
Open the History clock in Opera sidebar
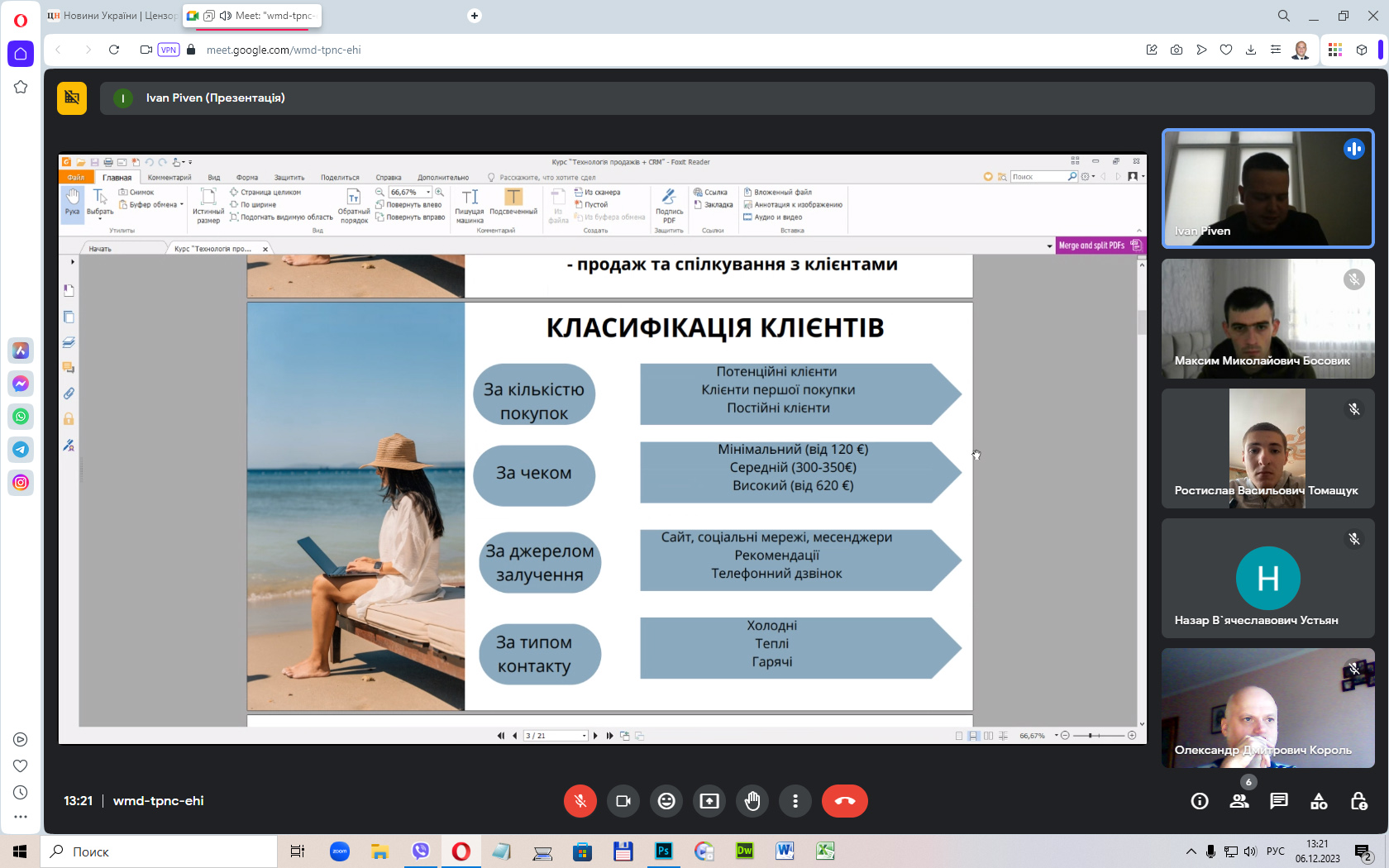21,792
